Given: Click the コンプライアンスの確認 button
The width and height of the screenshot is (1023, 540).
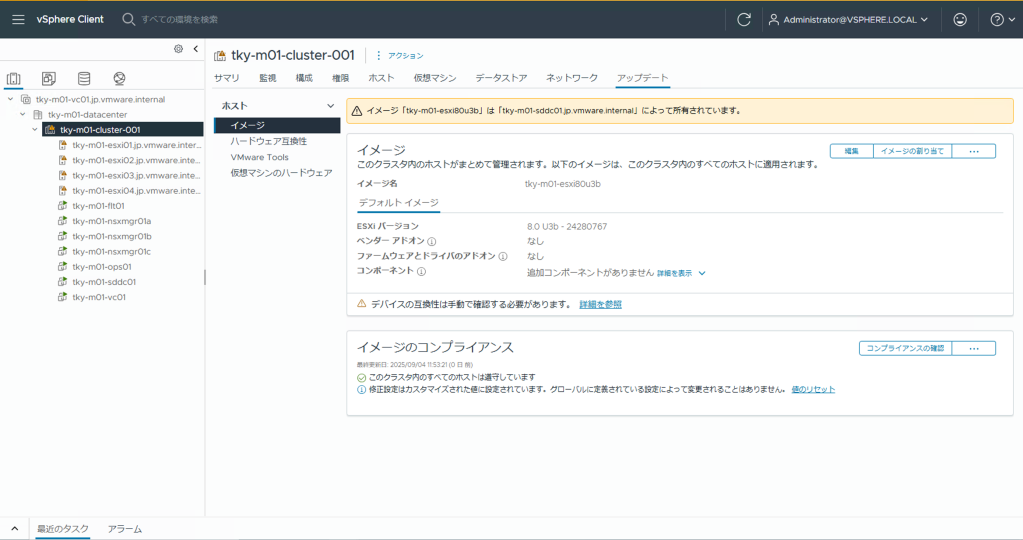Looking at the screenshot, I should [905, 348].
